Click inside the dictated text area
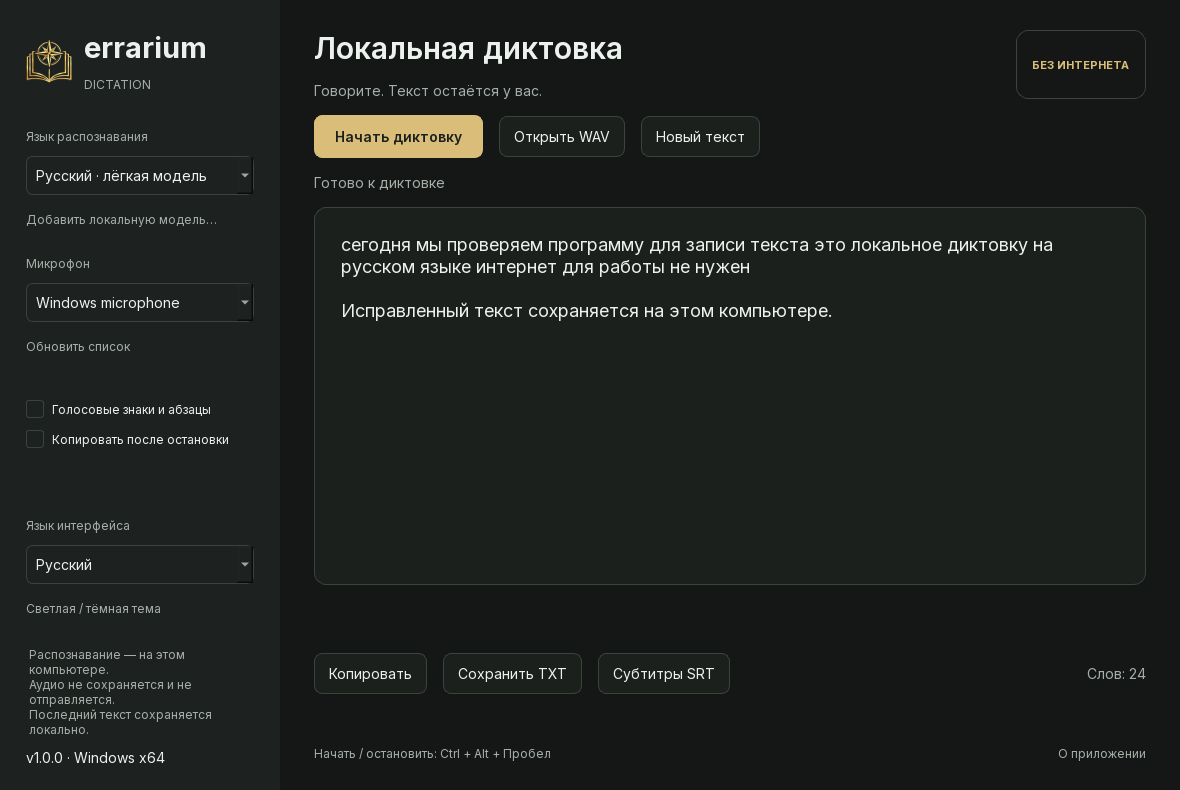Screen dimensions: 1180x790 tap(729, 396)
